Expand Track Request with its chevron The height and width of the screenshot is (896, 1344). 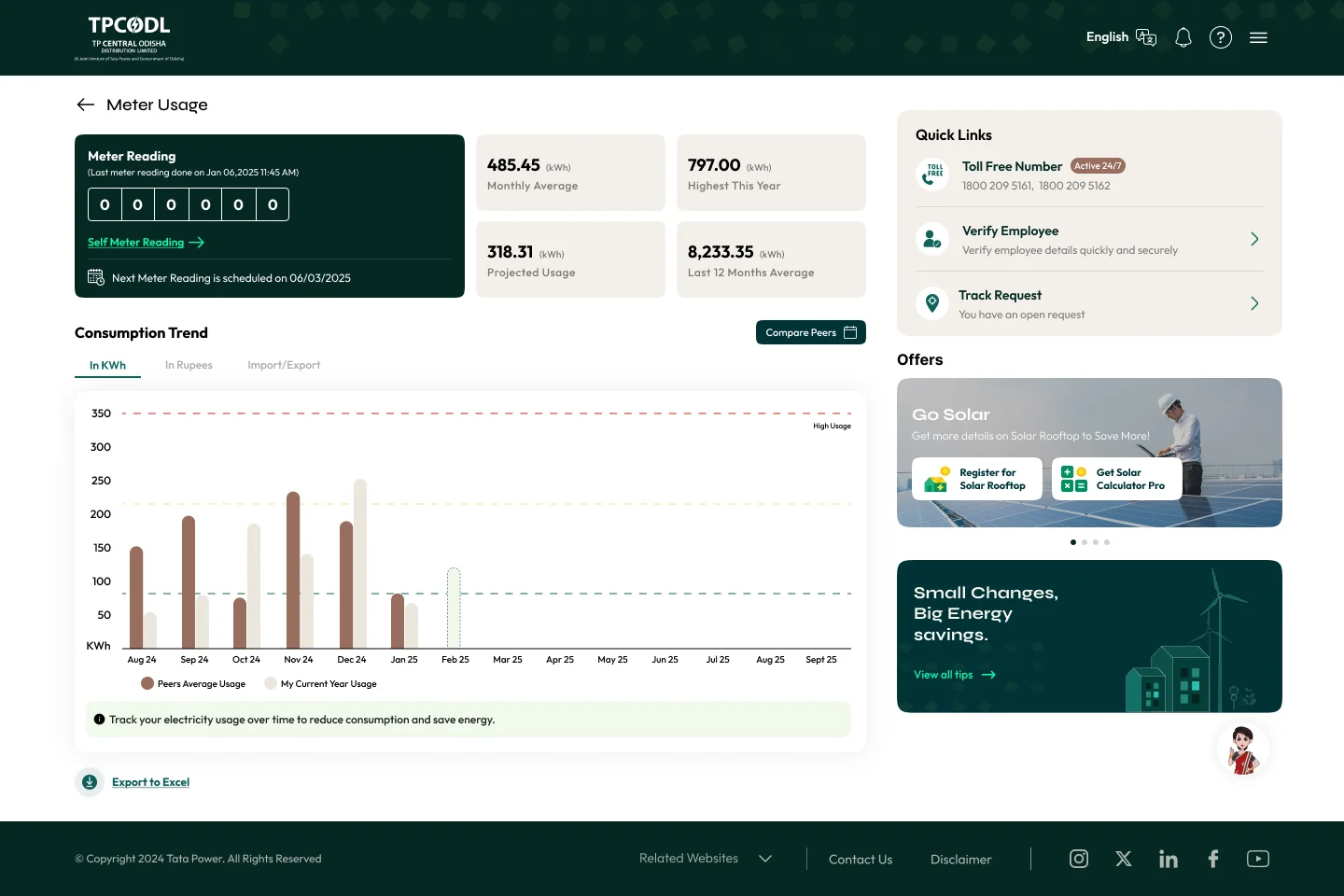pos(1254,303)
